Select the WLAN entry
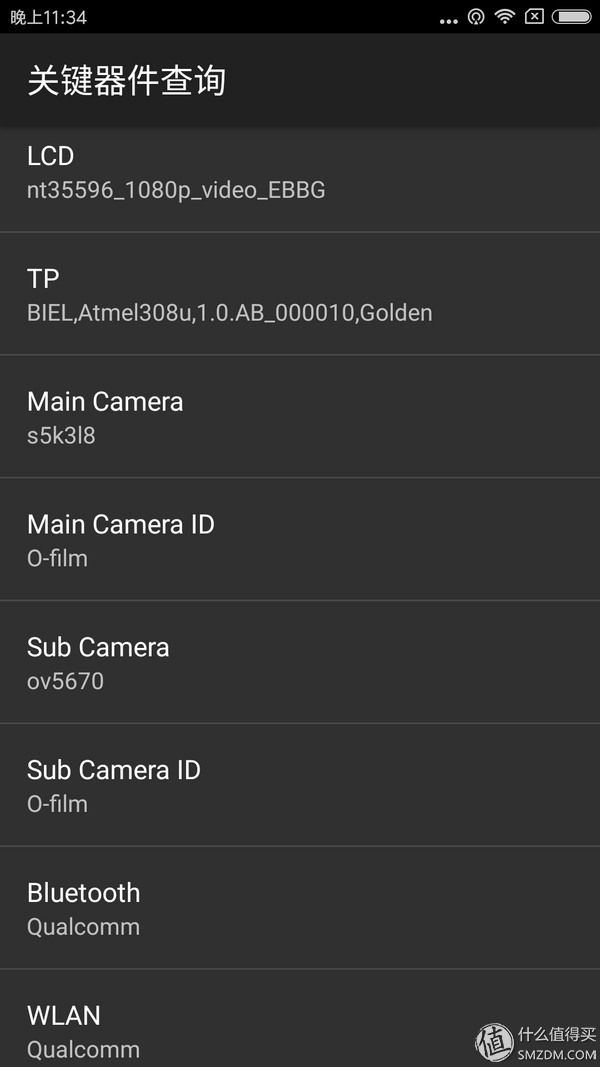This screenshot has height=1067, width=600. point(300,1019)
